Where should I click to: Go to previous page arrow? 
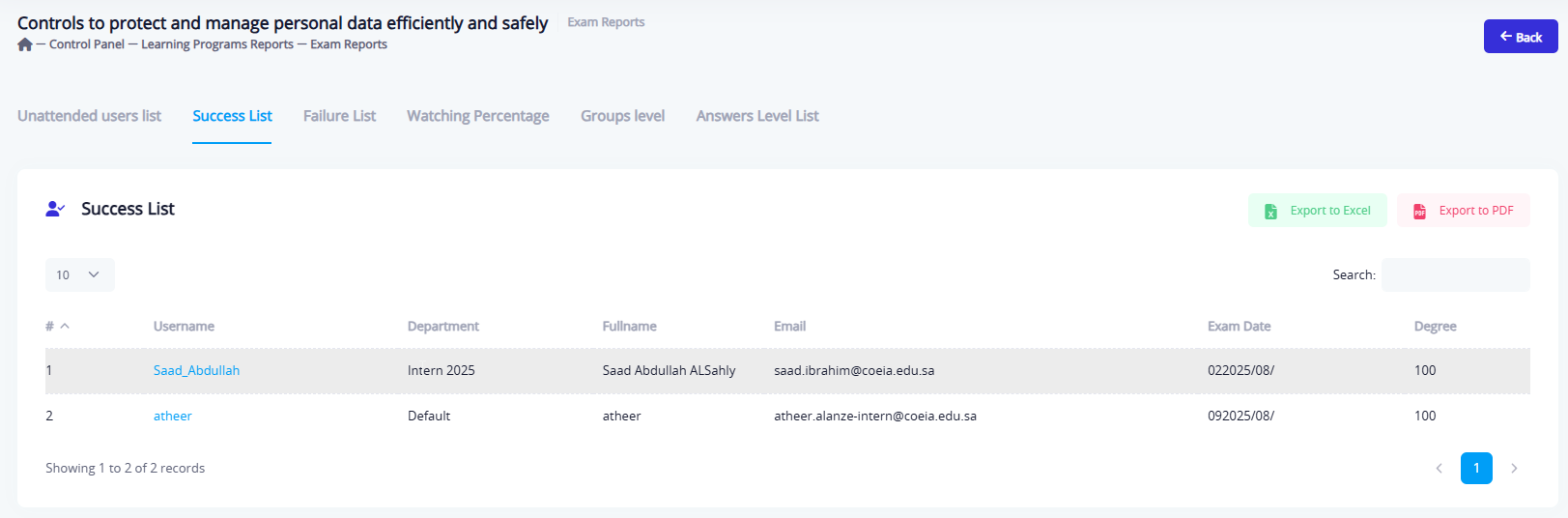[x=1439, y=468]
